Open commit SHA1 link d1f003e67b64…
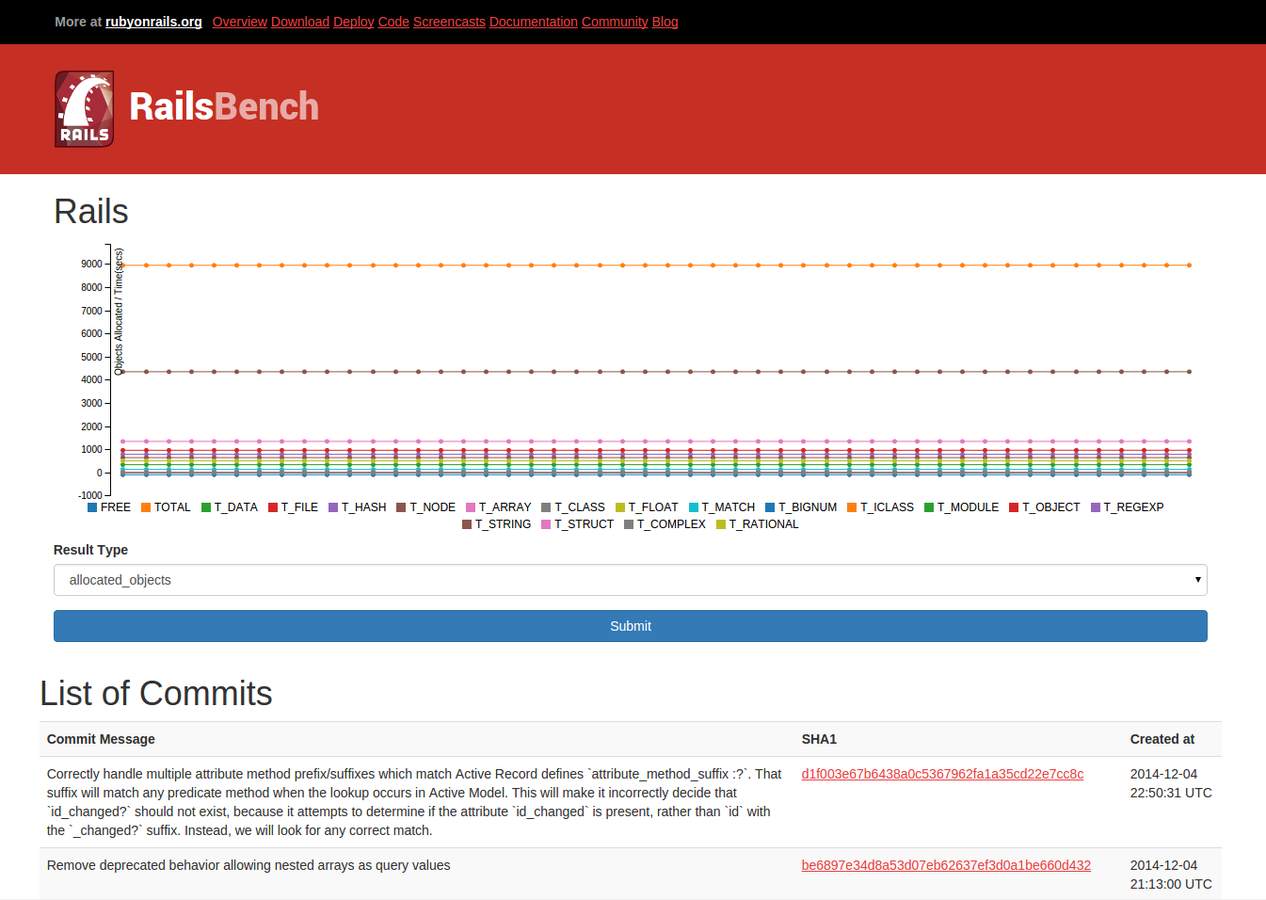Image resolution: width=1266 pixels, height=900 pixels. click(x=942, y=774)
